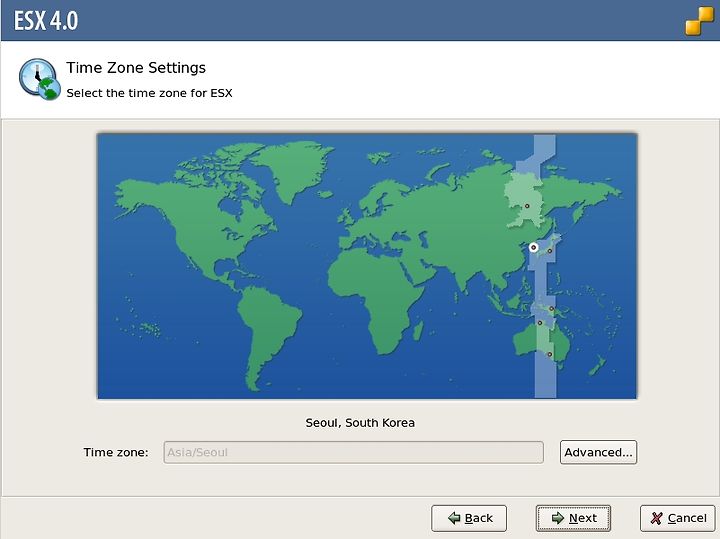The width and height of the screenshot is (720, 539).
Task: Click the Tokyo marker in Japan on map
Action: click(x=550, y=251)
